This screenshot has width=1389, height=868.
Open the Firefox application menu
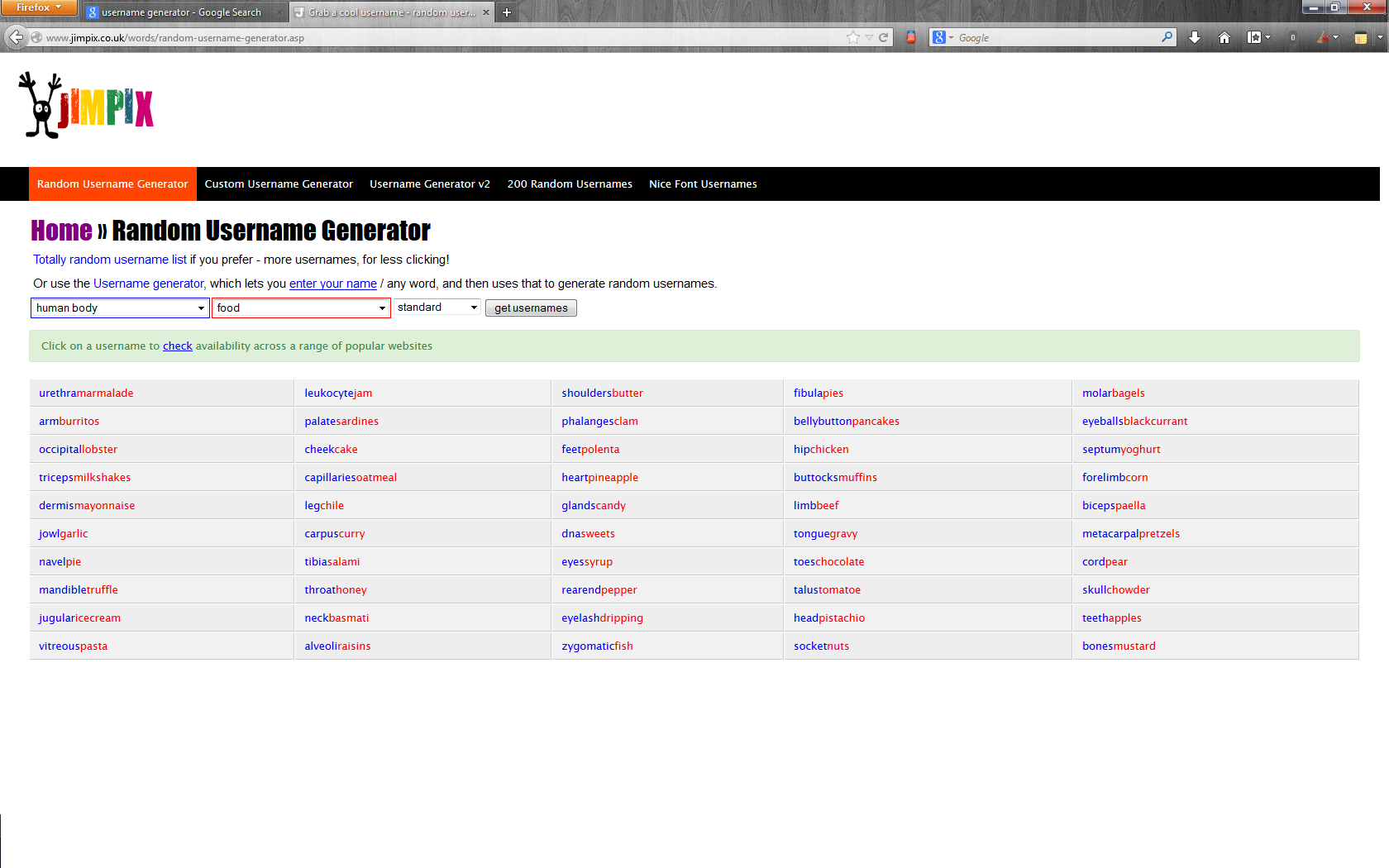[38, 7]
